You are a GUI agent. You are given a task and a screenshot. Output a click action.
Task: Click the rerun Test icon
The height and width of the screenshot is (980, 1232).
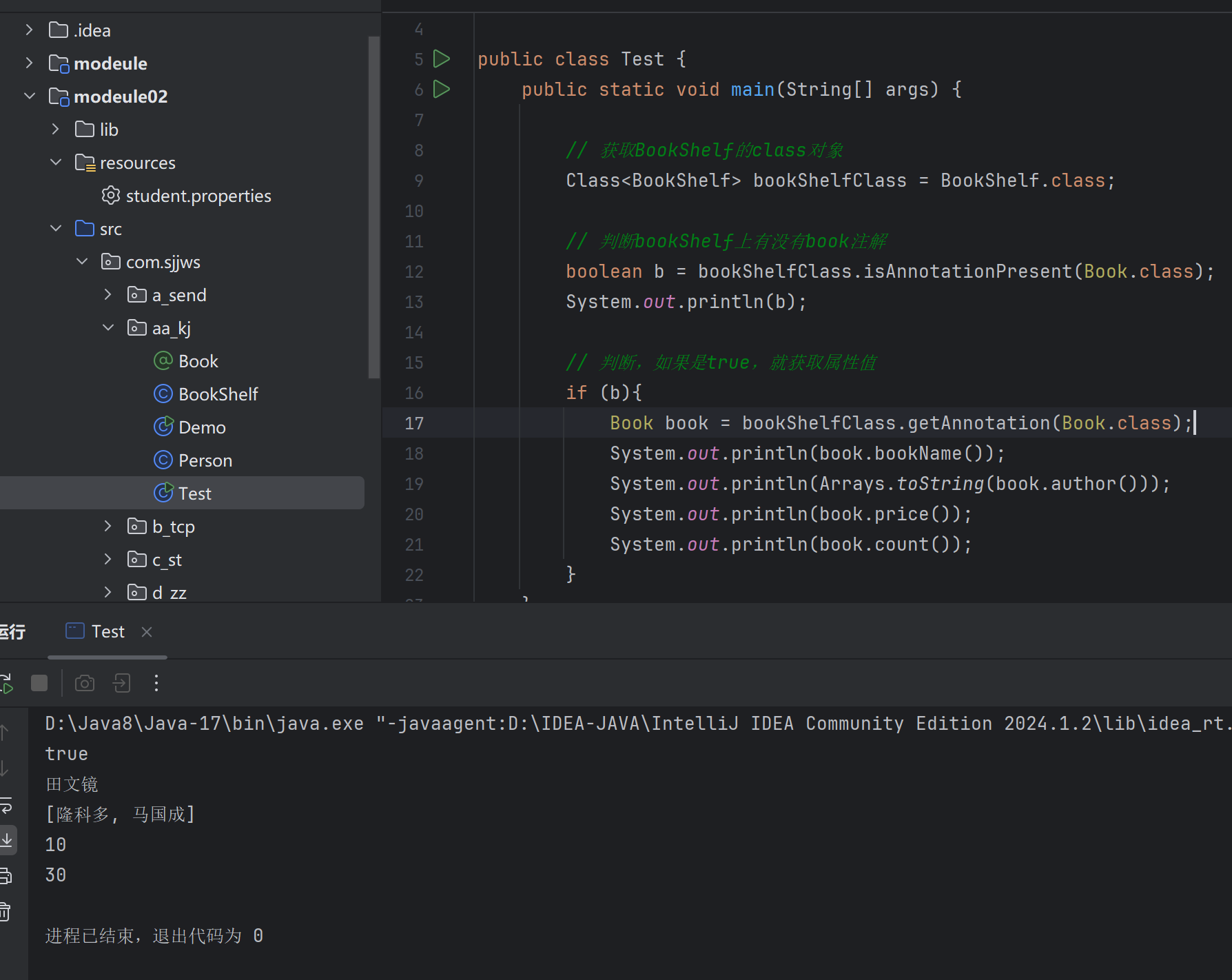(x=6, y=683)
